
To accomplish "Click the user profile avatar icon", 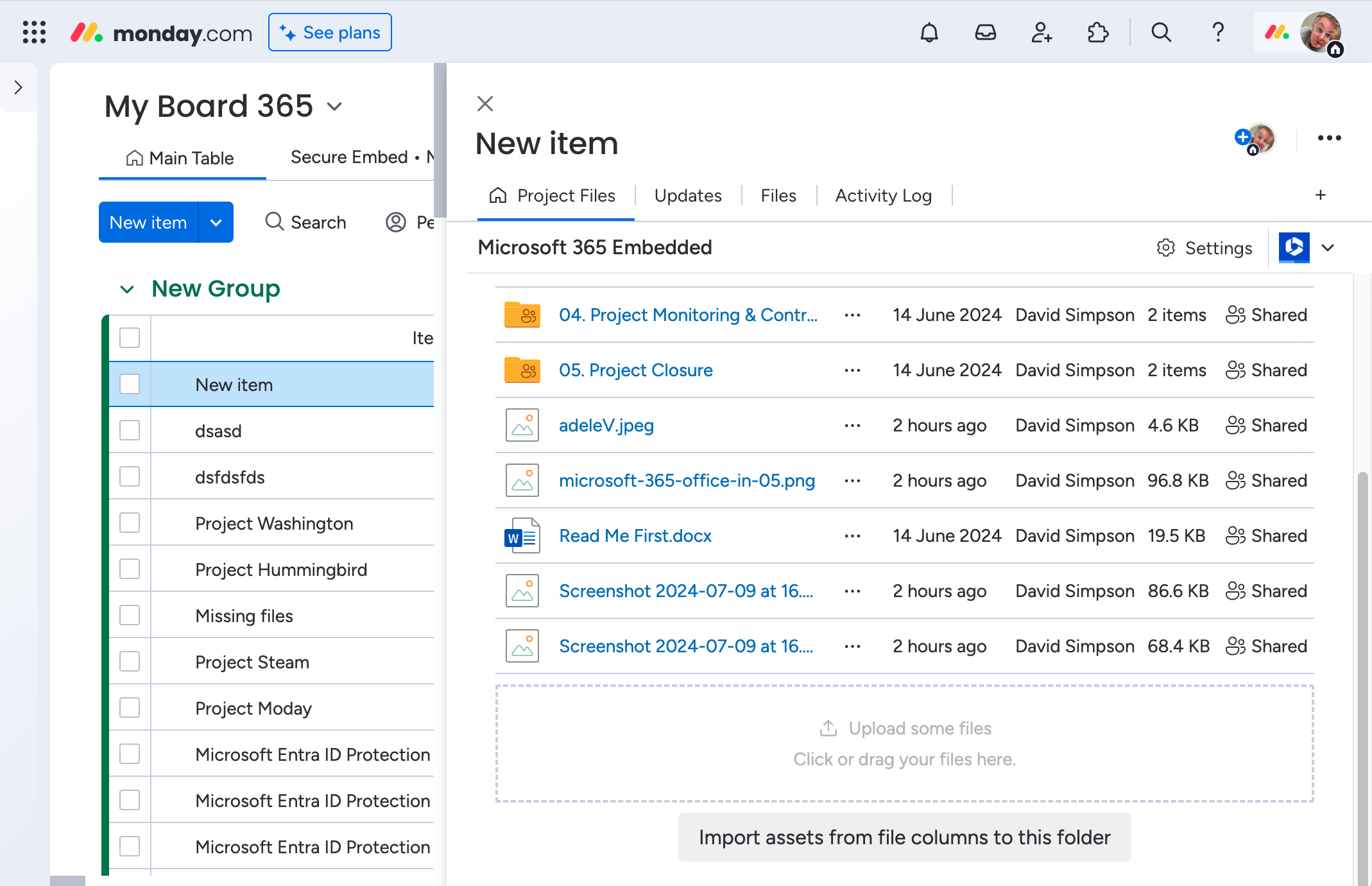I will coord(1324,31).
